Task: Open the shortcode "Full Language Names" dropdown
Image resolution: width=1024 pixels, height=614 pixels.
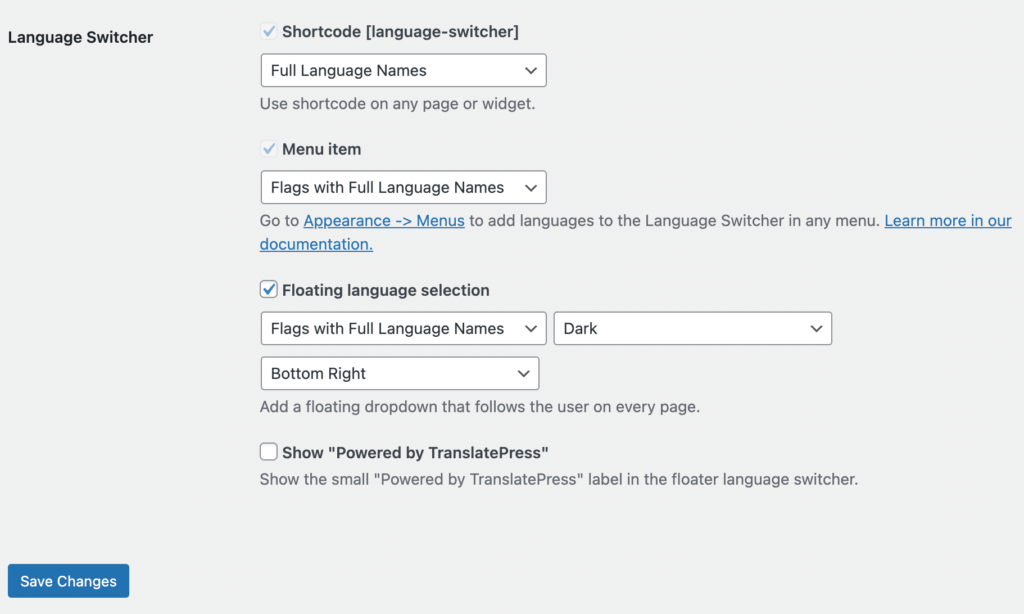Action: pos(403,71)
